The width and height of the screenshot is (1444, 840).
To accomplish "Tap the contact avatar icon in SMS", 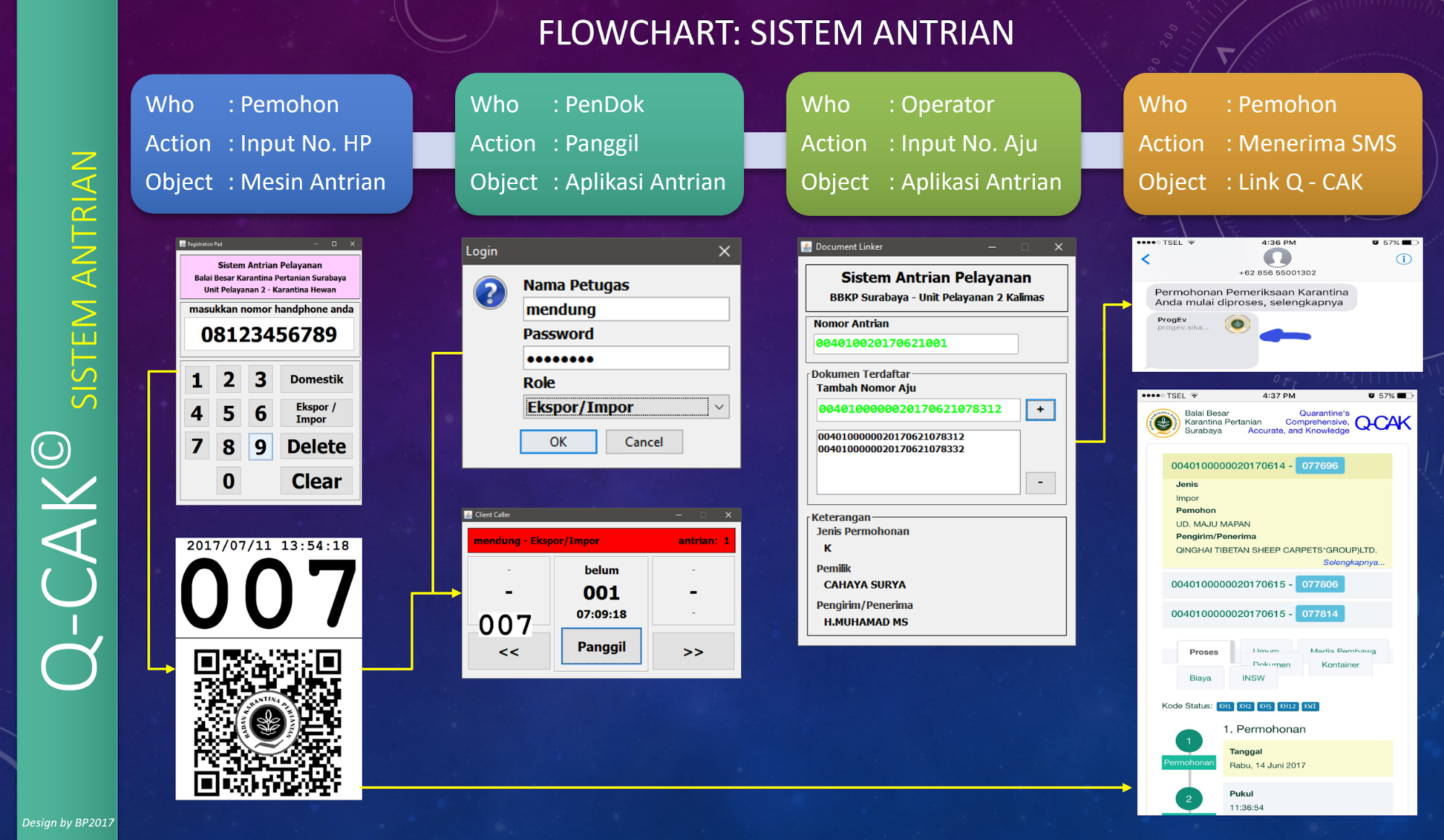I will tap(1276, 258).
